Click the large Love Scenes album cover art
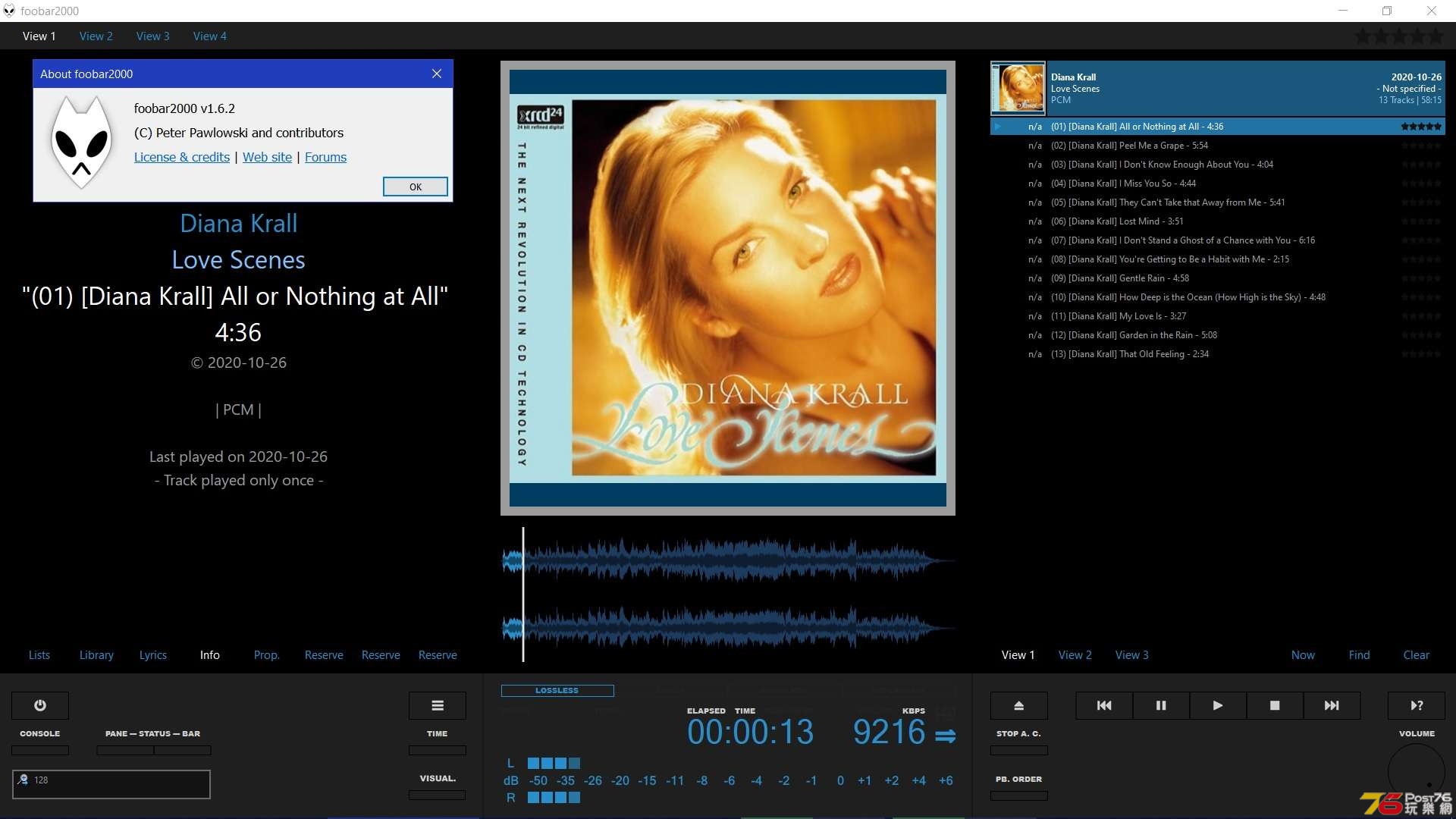The width and height of the screenshot is (1456, 819). [728, 288]
